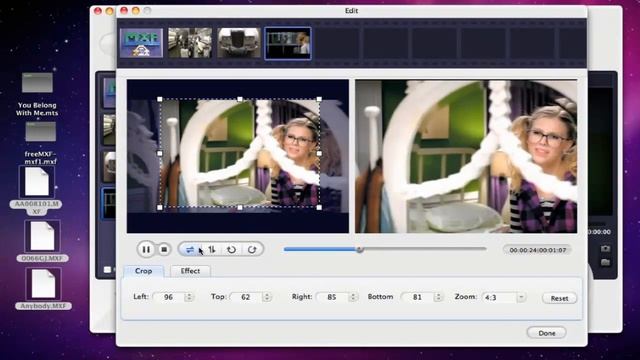
Task: Stop the video preview playback
Action: [x=164, y=249]
